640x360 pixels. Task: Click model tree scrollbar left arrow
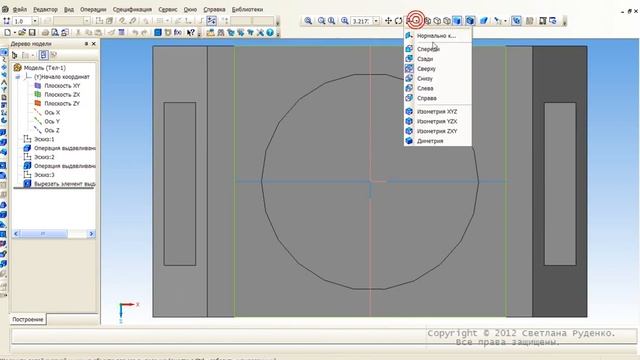(16, 233)
